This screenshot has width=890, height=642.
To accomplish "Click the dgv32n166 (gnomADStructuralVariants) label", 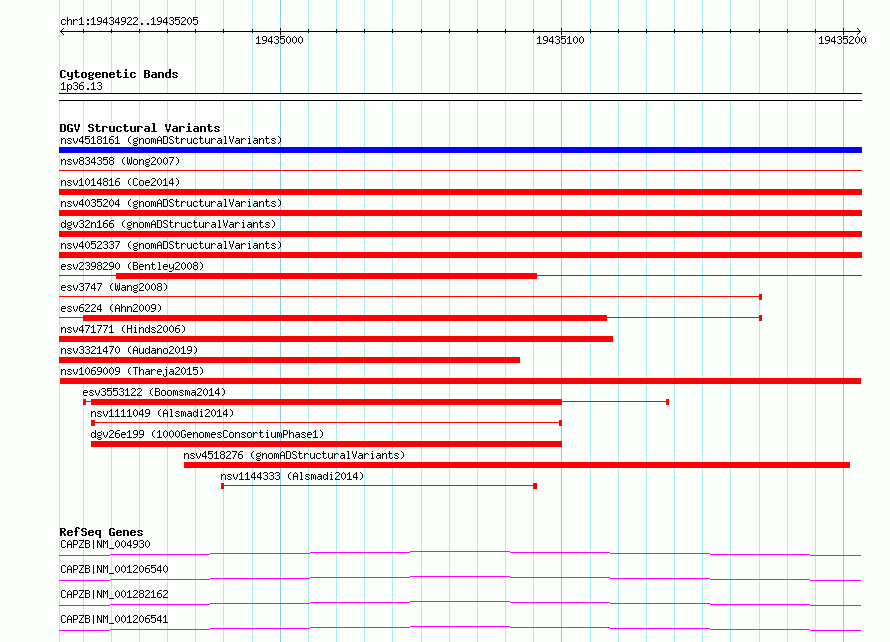I will coord(168,224).
